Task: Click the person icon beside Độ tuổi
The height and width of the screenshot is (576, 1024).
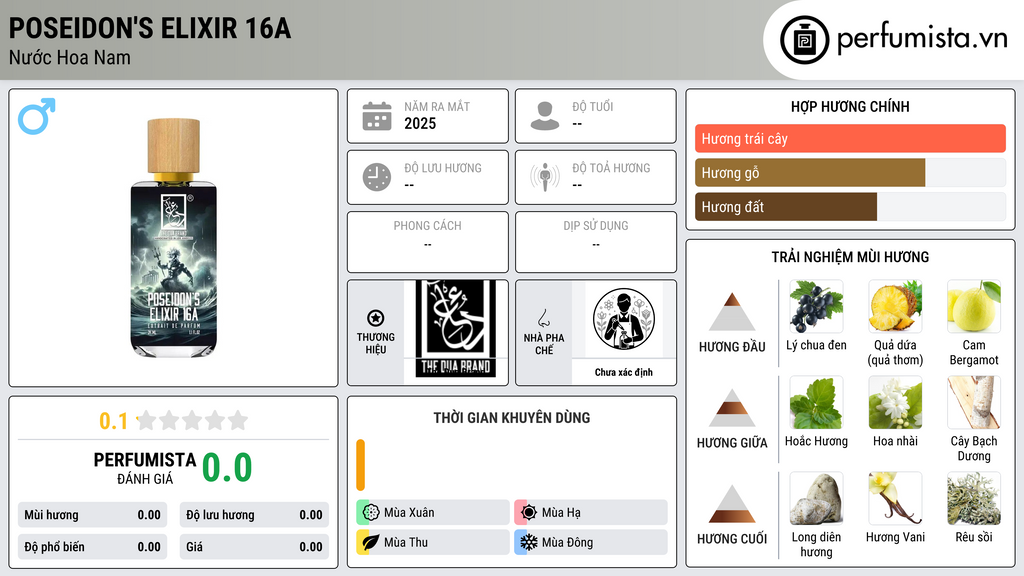Action: coord(545,116)
